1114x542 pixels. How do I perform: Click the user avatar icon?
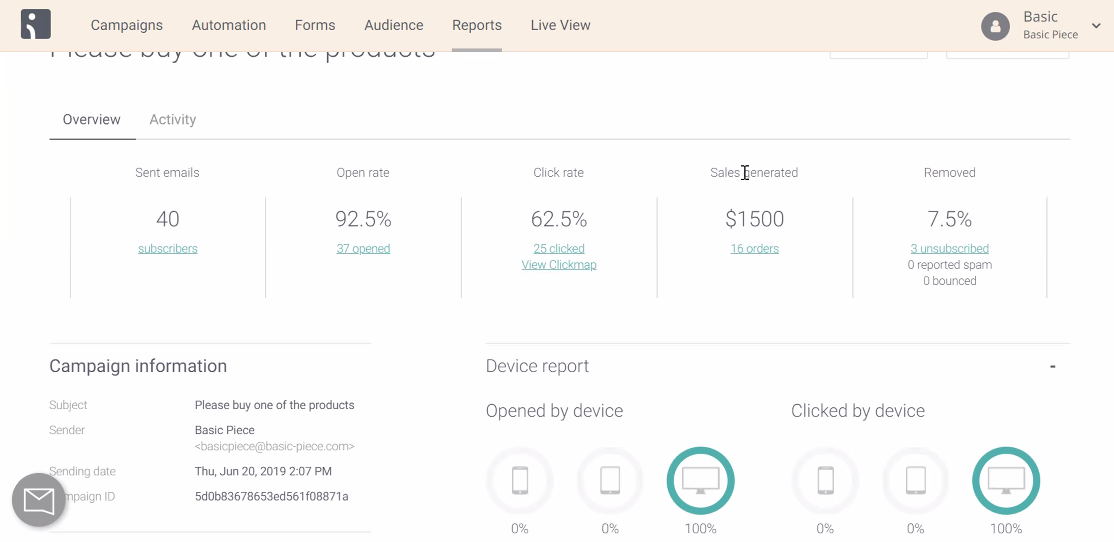(995, 26)
